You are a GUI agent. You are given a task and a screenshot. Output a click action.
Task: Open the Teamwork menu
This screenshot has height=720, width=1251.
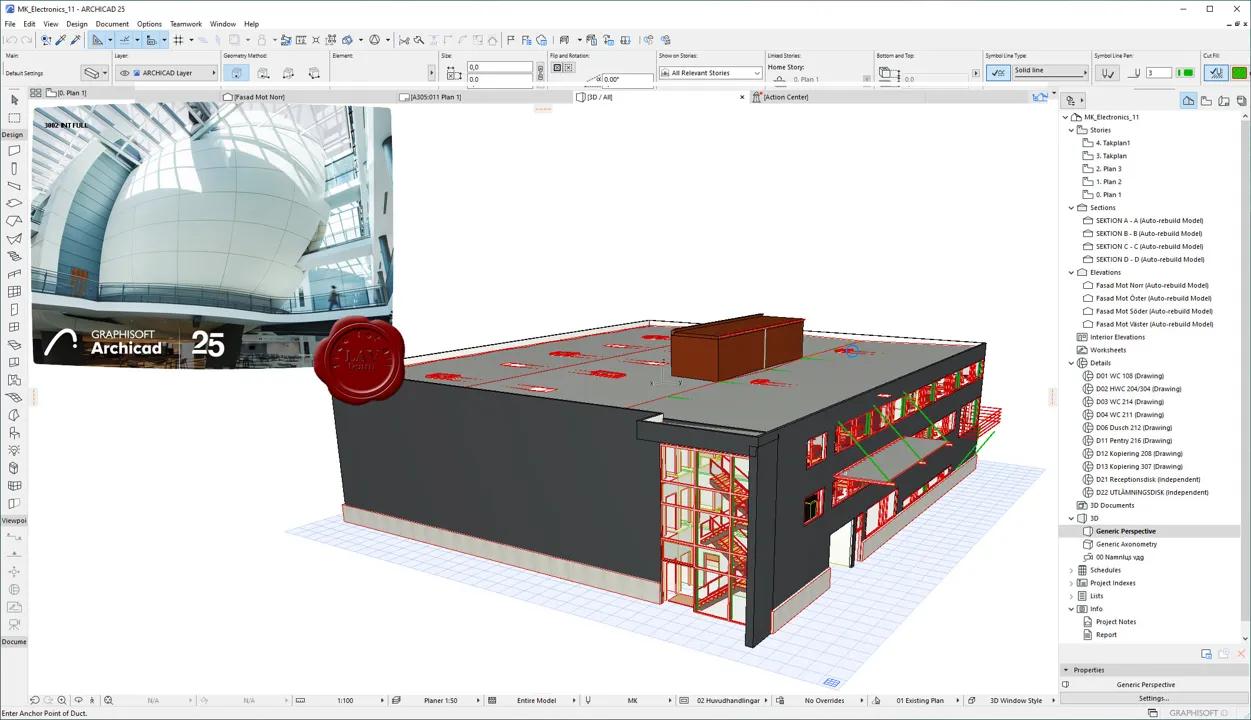(x=185, y=24)
